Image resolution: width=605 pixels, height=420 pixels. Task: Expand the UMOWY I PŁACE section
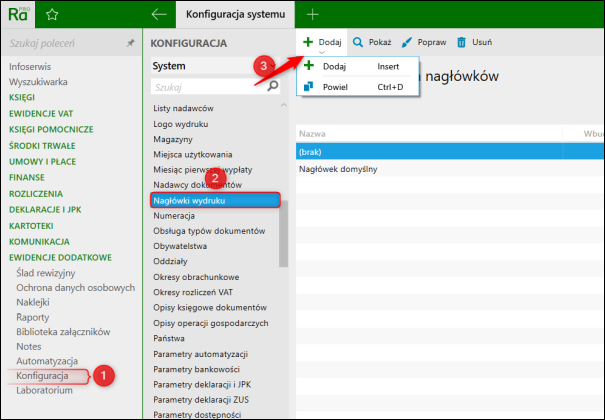[x=42, y=162]
